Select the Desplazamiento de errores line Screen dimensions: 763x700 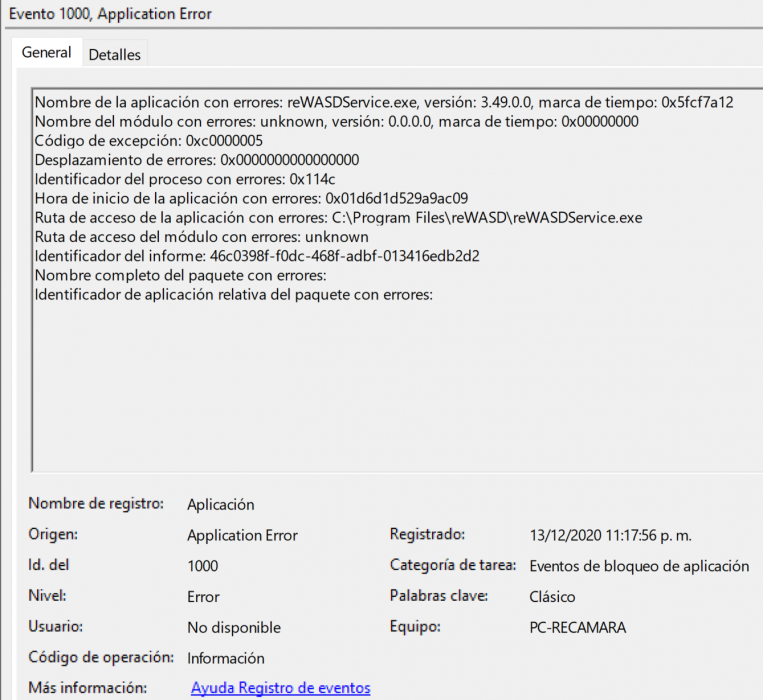tap(196, 160)
